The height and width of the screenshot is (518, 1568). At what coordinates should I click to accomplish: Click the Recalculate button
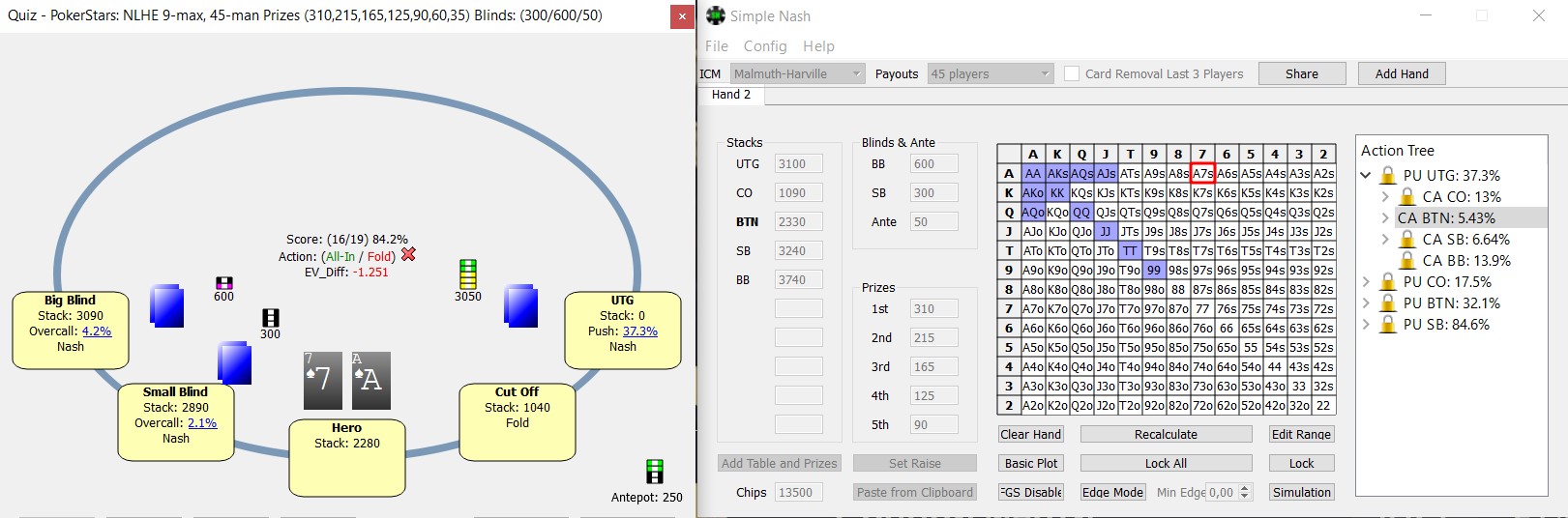coord(1166,434)
